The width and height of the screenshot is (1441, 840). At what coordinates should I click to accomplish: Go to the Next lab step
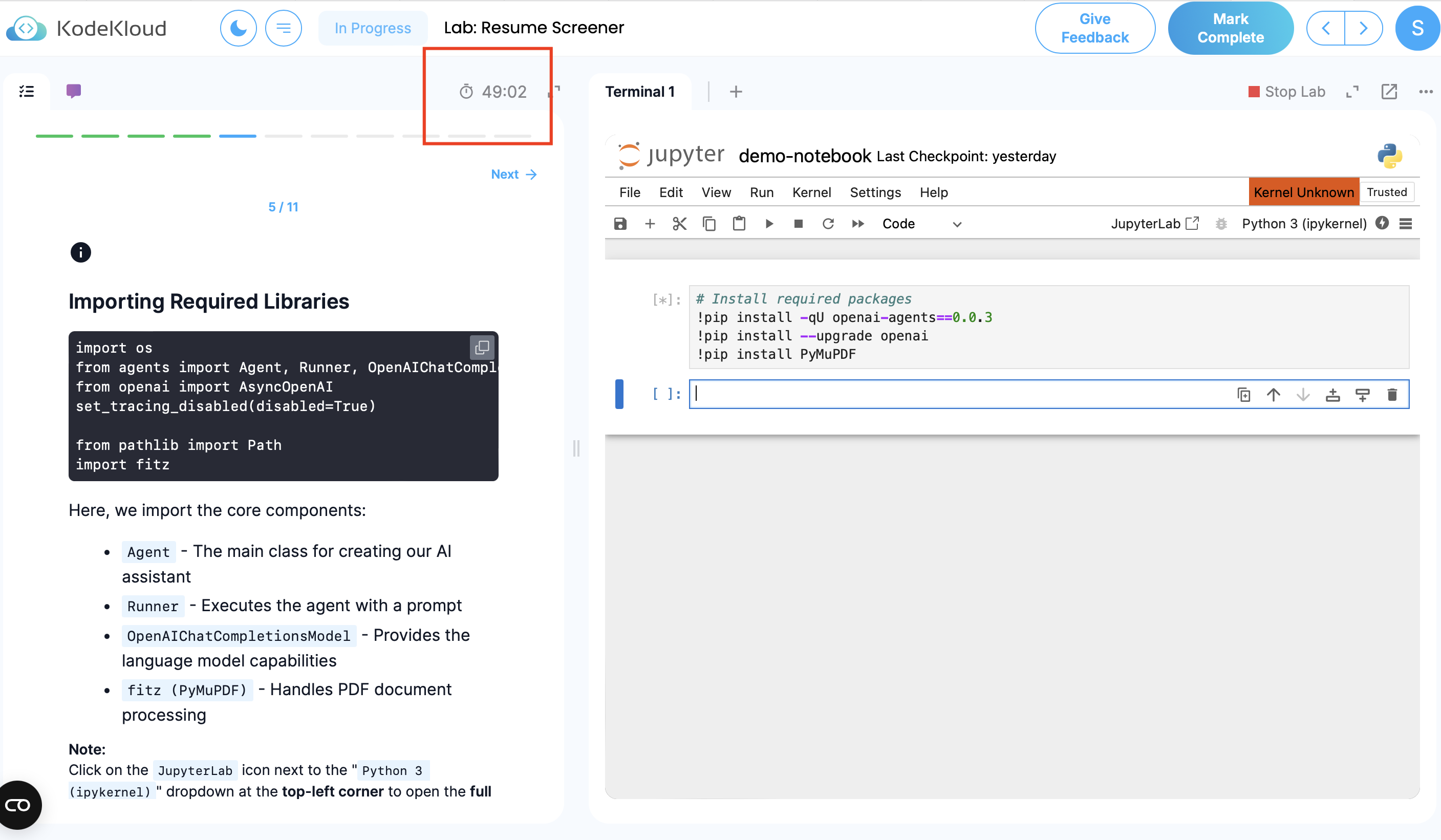[513, 174]
